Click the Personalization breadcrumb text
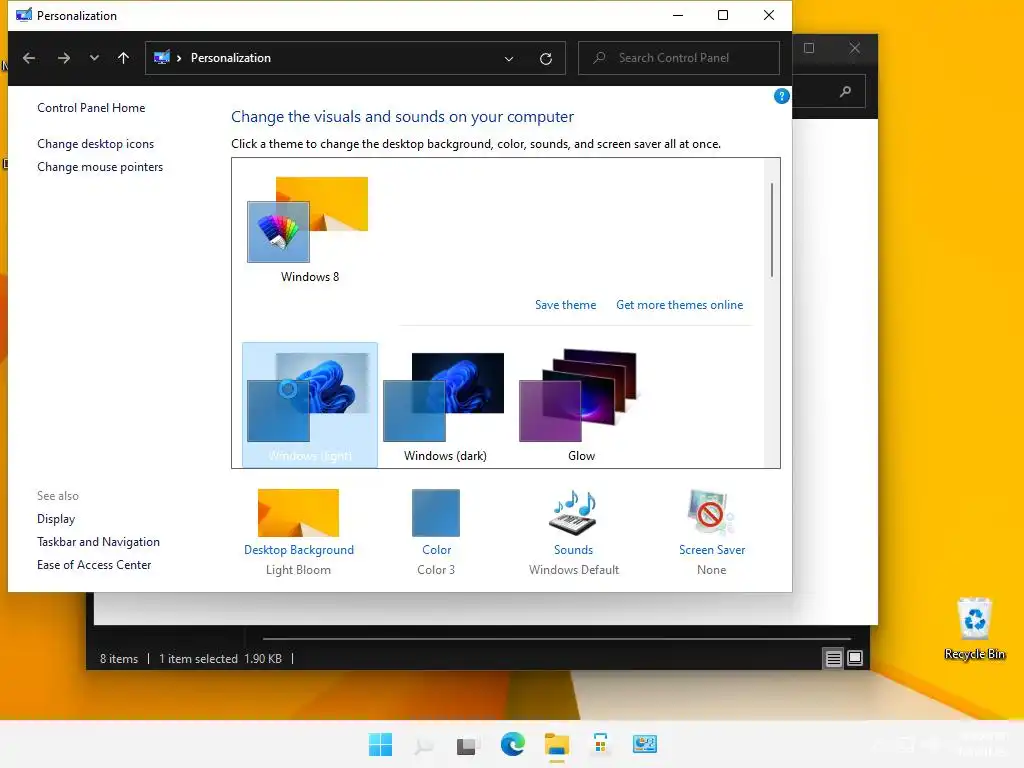 [x=231, y=58]
